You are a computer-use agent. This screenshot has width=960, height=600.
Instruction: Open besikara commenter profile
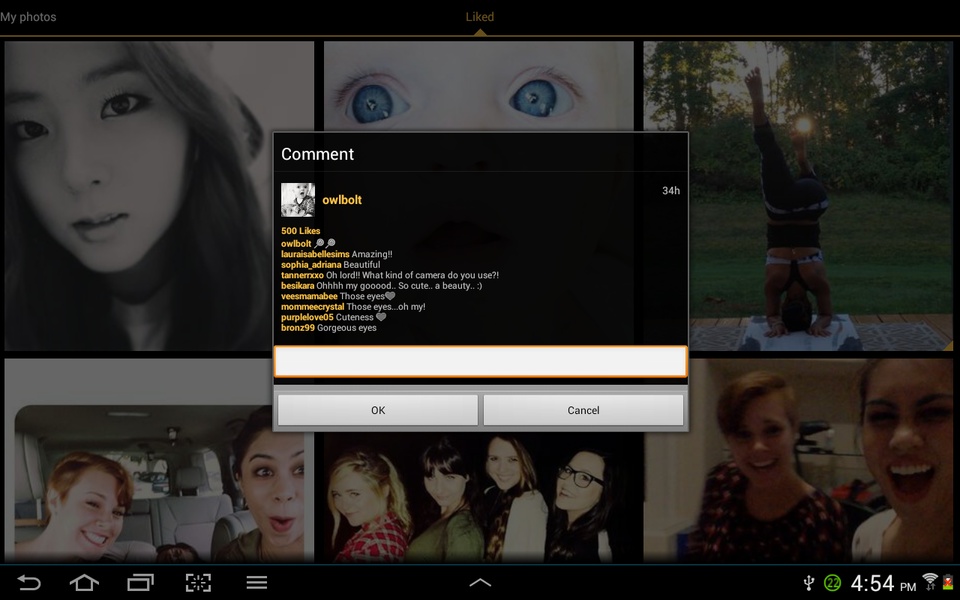point(298,285)
